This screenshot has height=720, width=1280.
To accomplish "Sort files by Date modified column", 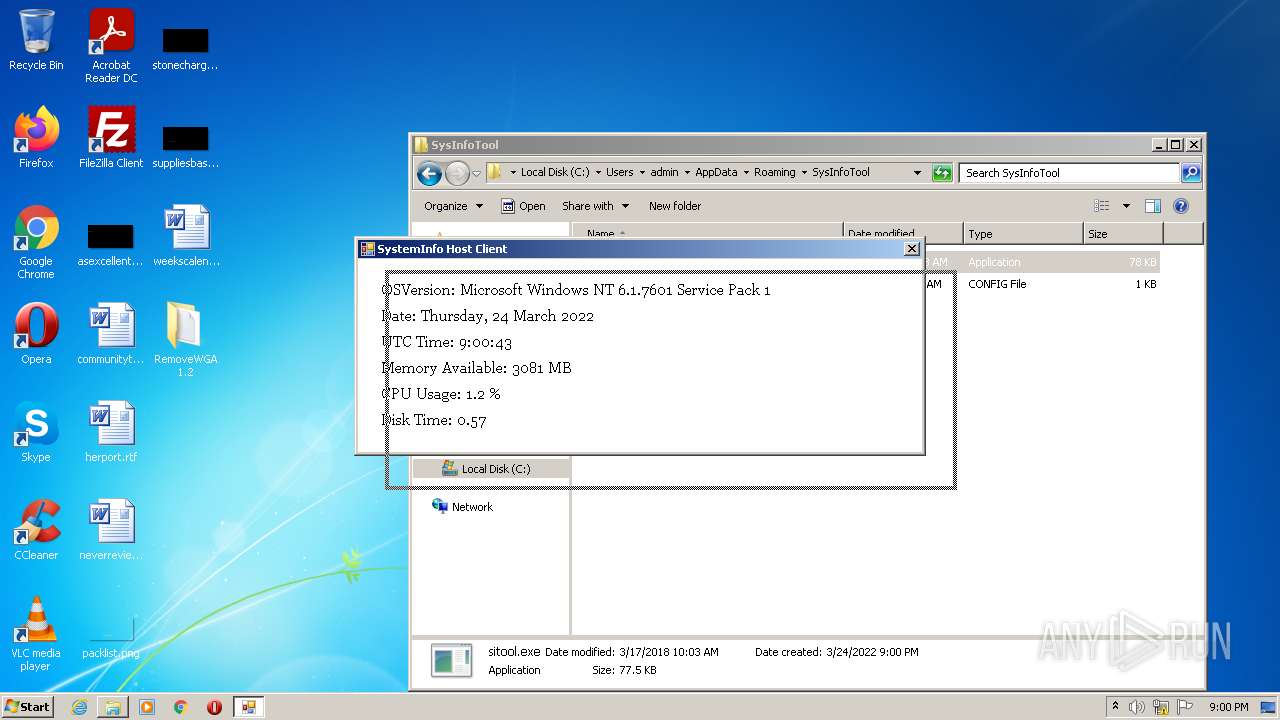I will [903, 234].
